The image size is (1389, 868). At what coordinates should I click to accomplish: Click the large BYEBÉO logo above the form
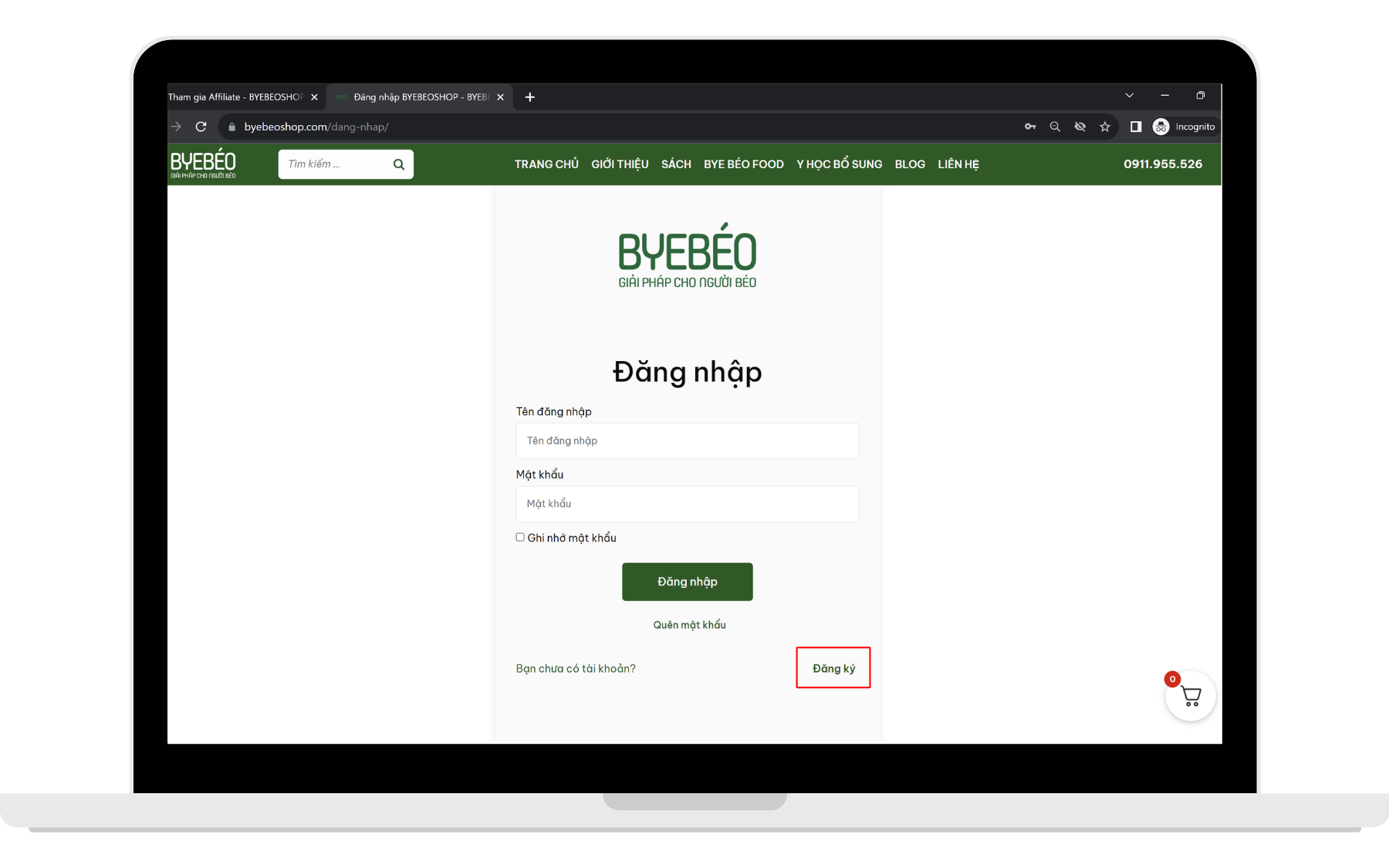coord(688,256)
